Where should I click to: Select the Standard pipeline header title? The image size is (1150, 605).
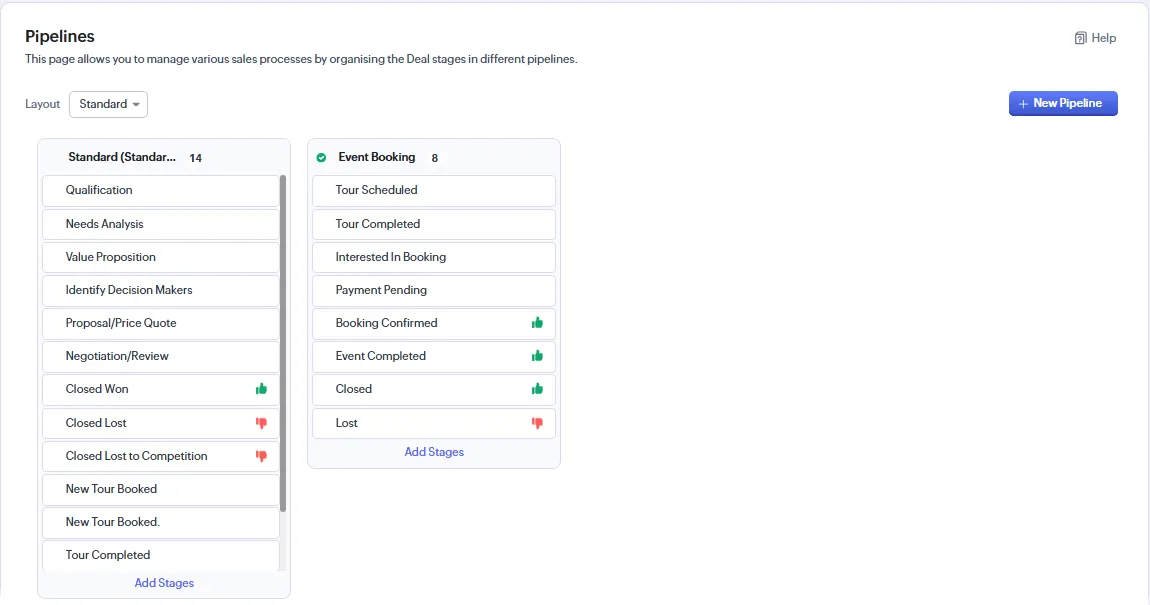pyautogui.click(x=122, y=157)
